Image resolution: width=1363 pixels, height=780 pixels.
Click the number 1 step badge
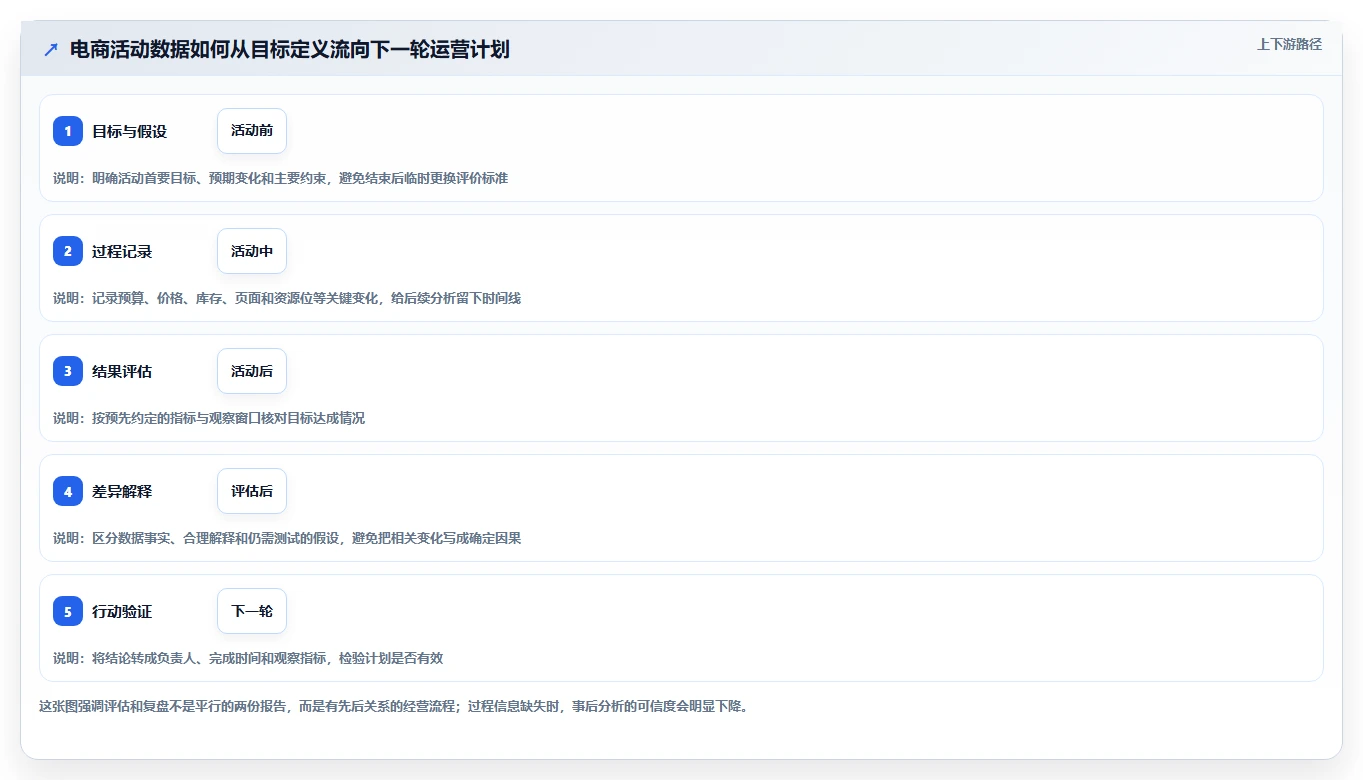68,131
